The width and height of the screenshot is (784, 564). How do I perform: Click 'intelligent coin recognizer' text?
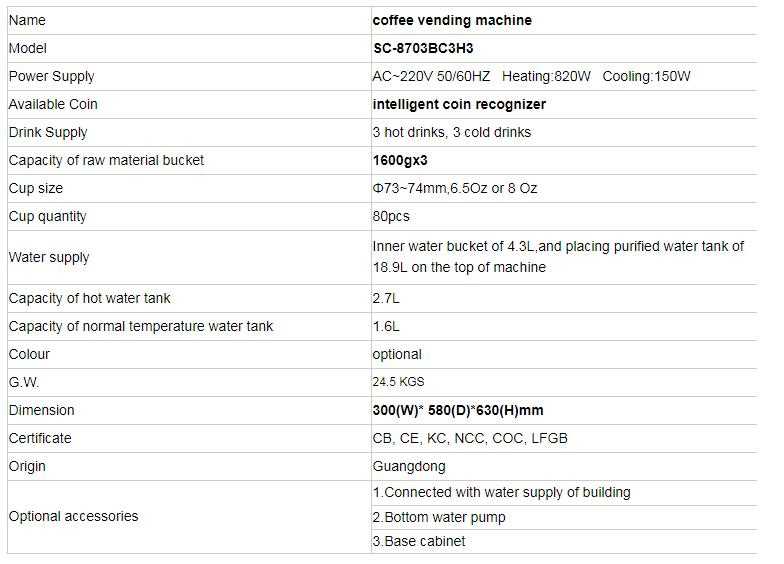(459, 104)
